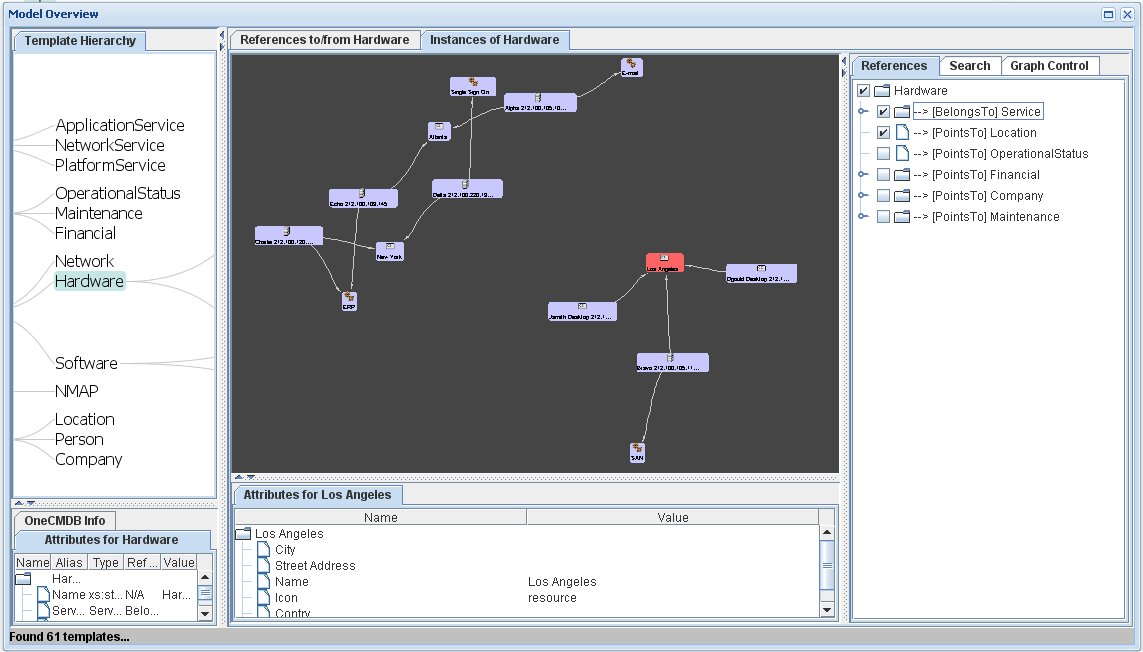Click the folder icon beside BelongsTo Service
The image size is (1143, 652).
902,112
